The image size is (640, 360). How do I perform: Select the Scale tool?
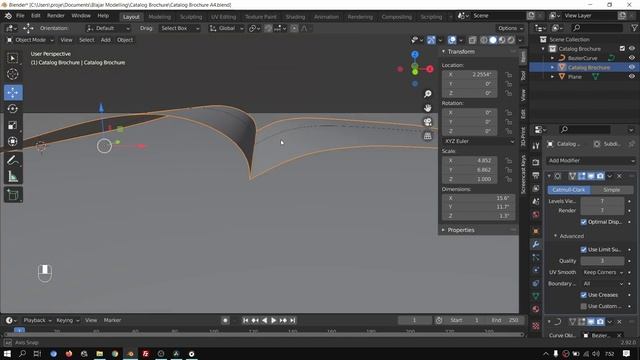coord(13,125)
